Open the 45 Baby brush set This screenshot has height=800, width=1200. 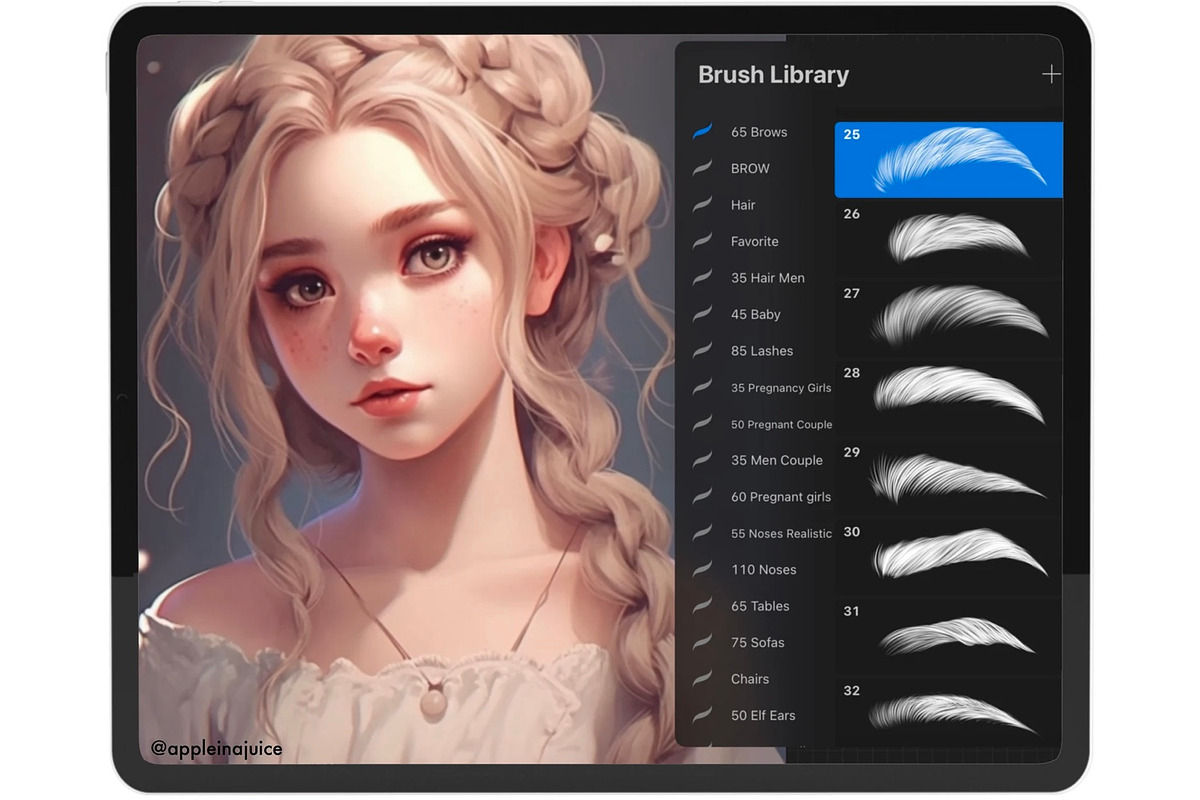(755, 314)
